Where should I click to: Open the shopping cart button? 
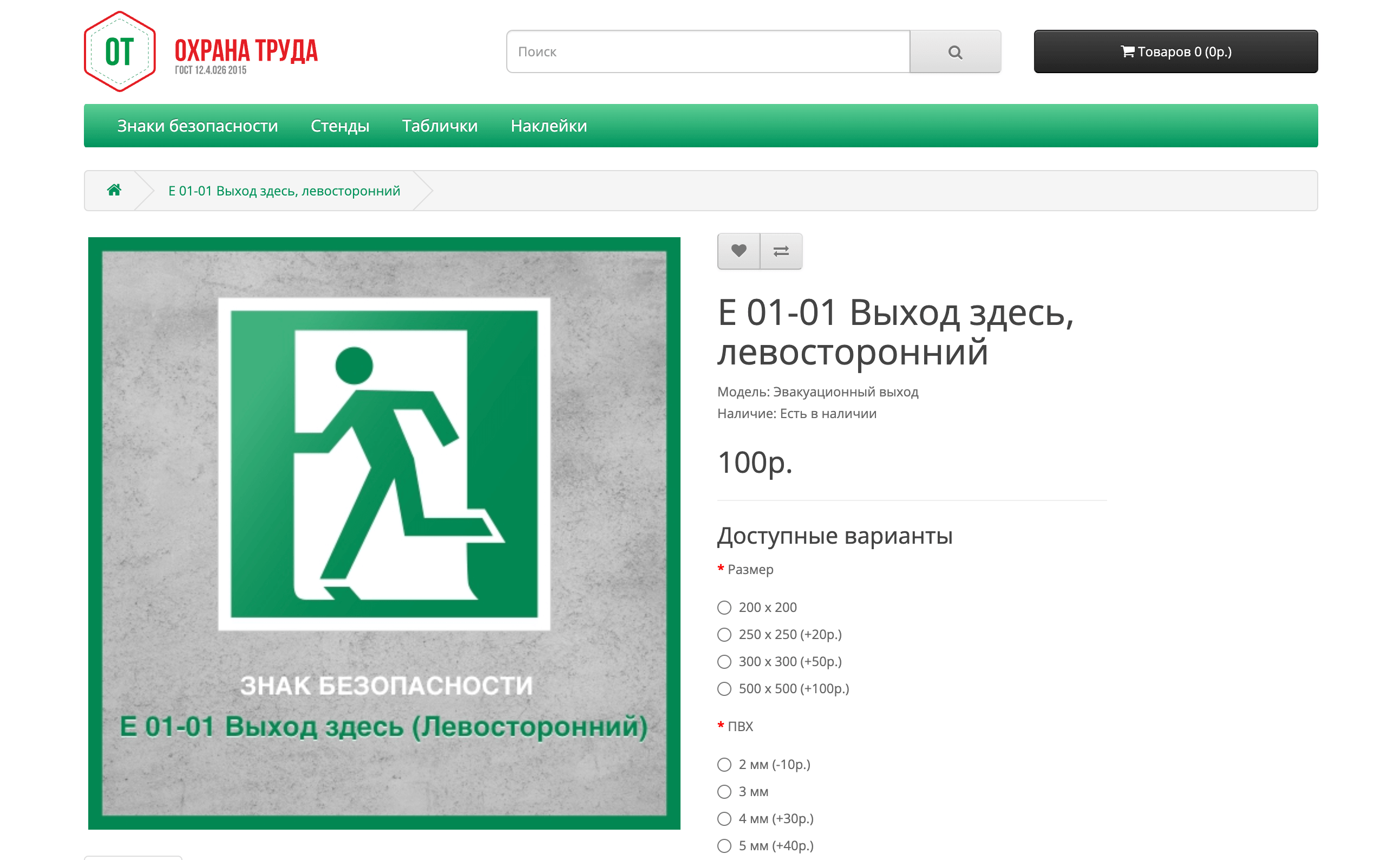(x=1175, y=52)
